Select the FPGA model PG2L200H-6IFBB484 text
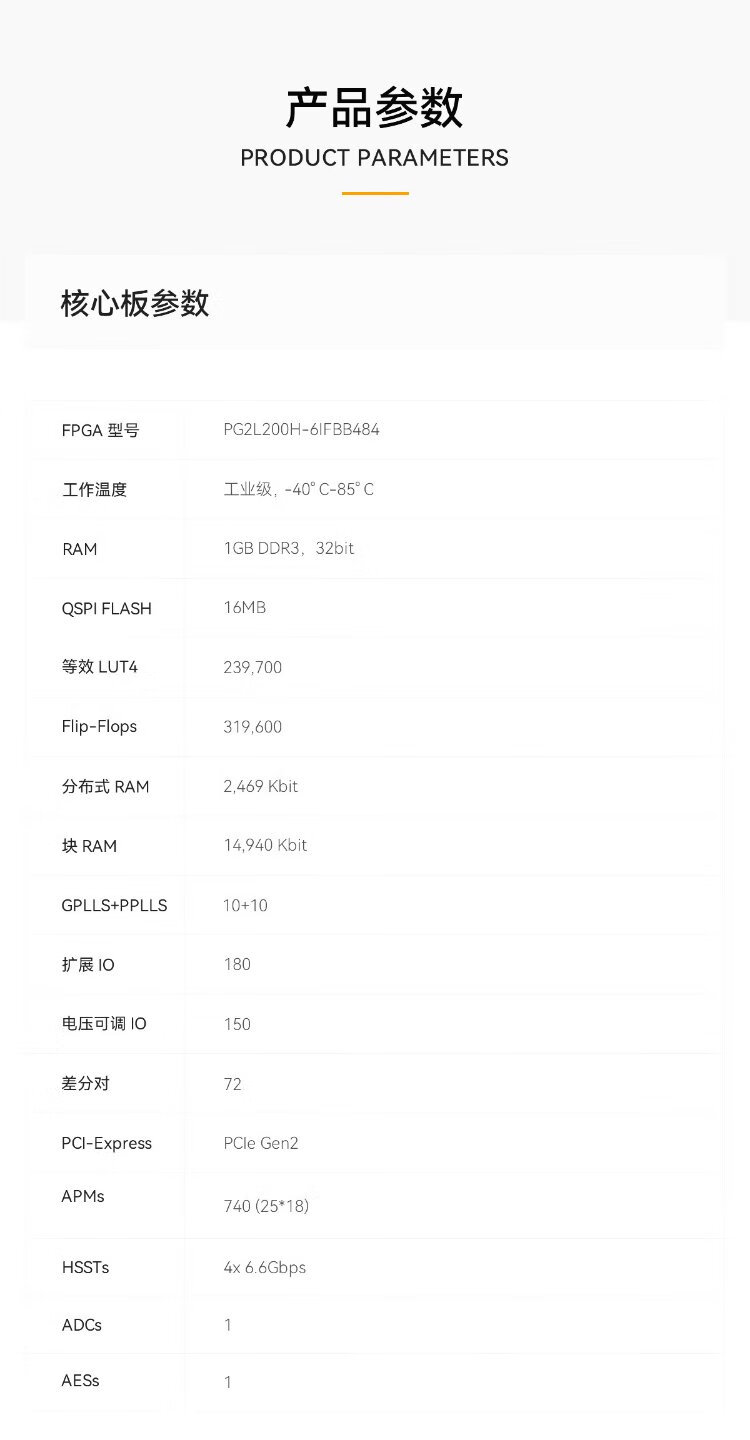The height and width of the screenshot is (1440, 750). 301,430
